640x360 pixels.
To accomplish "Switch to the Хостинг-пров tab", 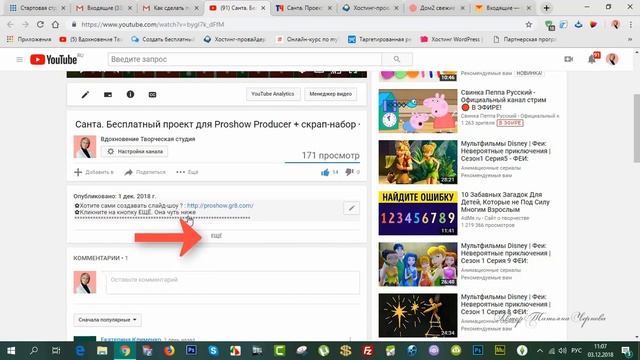I will pos(370,8).
